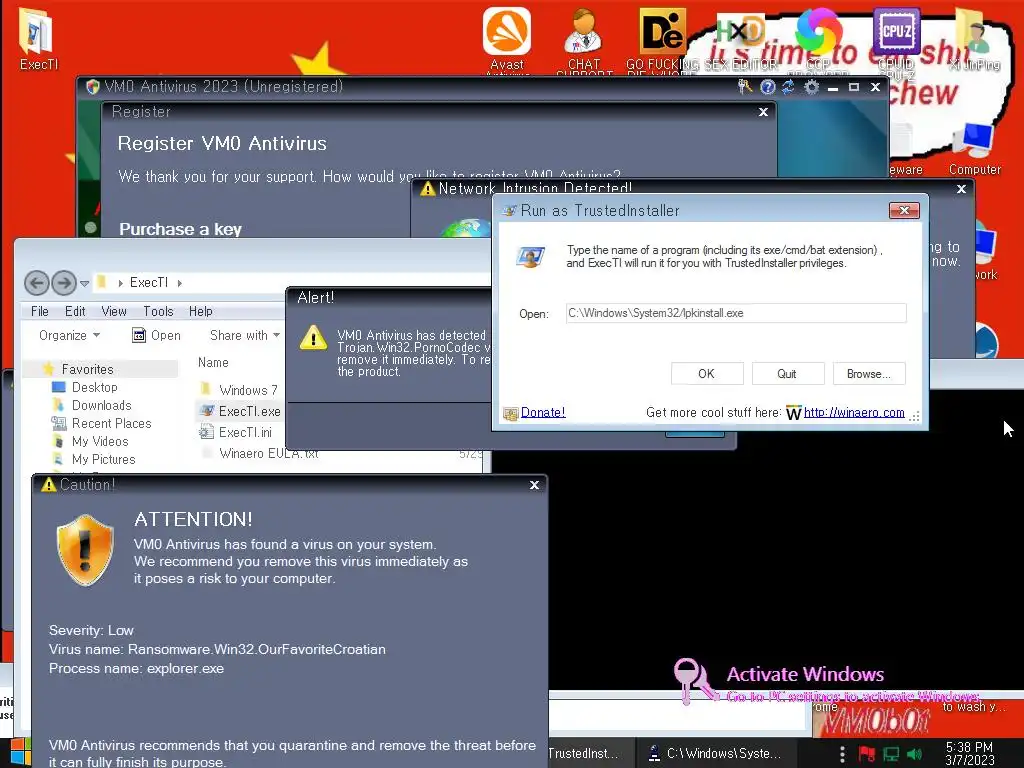Select Winaero EULA.txt in the file list
Viewport: 1024px width, 768px height.
259,453
